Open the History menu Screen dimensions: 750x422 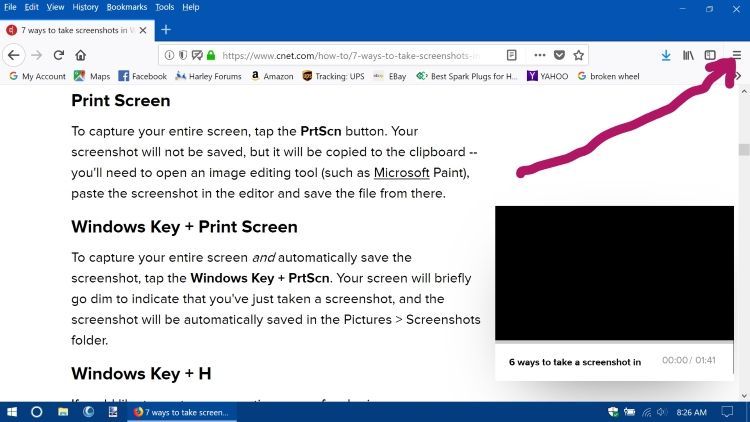(x=84, y=7)
